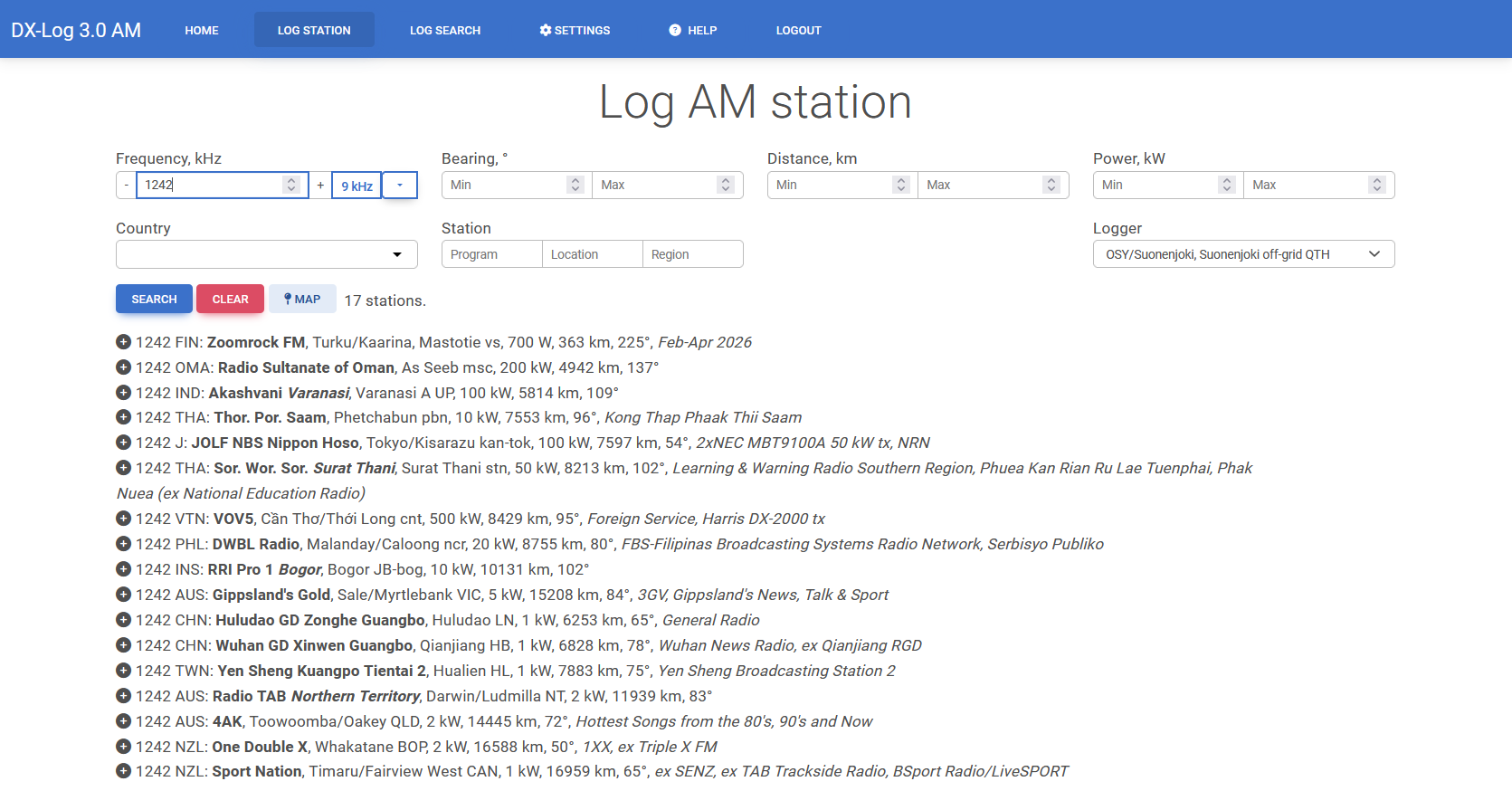
Task: Open the Log Search page
Action: [445, 30]
